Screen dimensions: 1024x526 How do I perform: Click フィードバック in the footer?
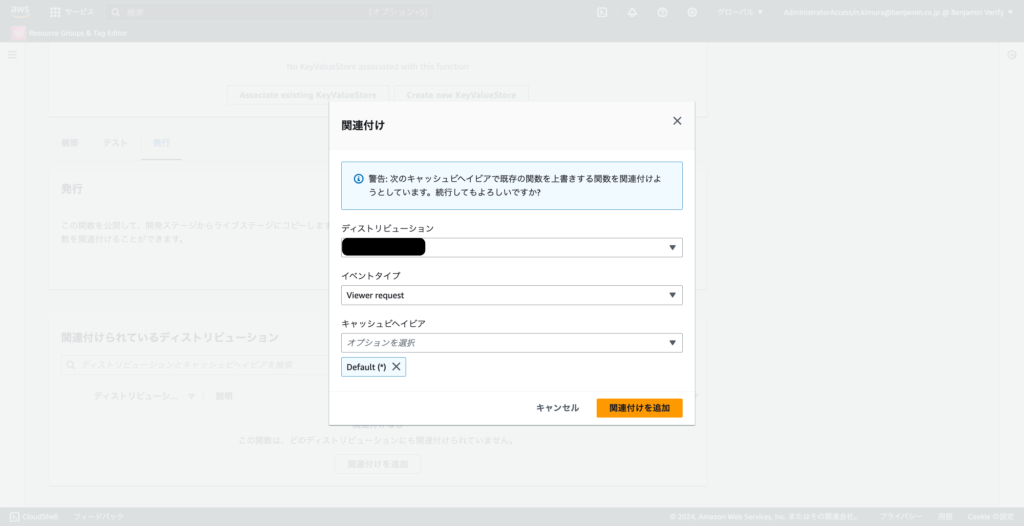click(x=98, y=516)
